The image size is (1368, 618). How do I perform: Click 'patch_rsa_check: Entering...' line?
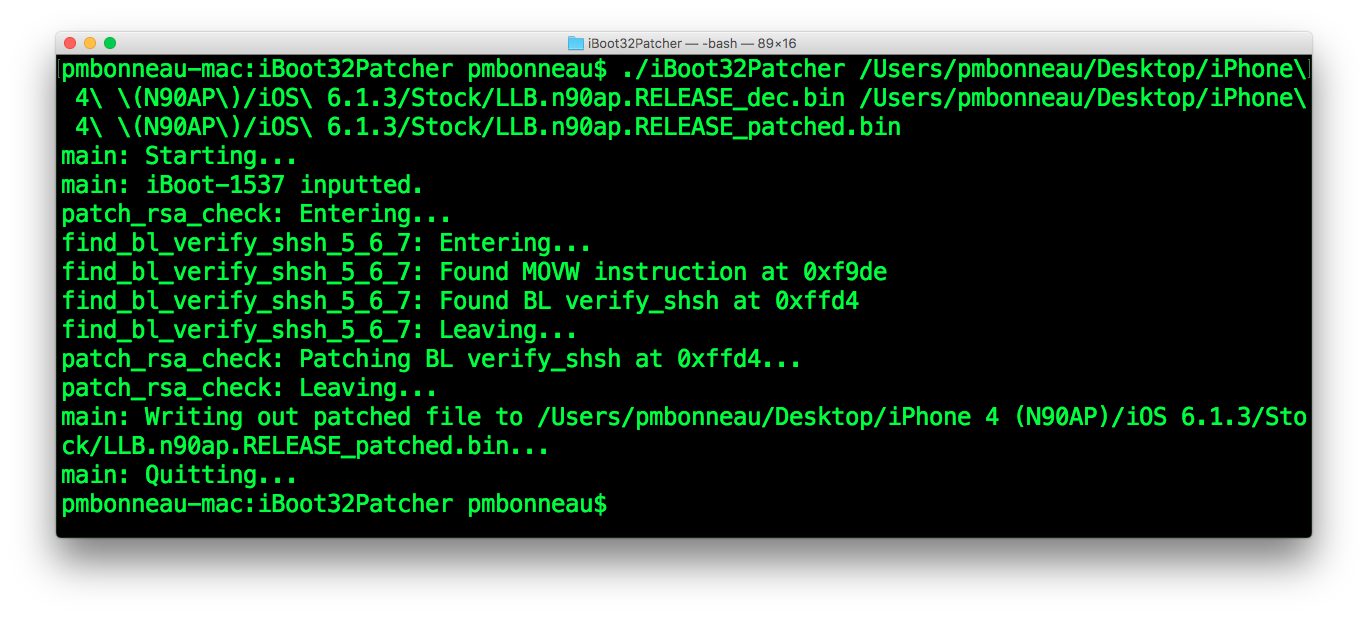256,214
